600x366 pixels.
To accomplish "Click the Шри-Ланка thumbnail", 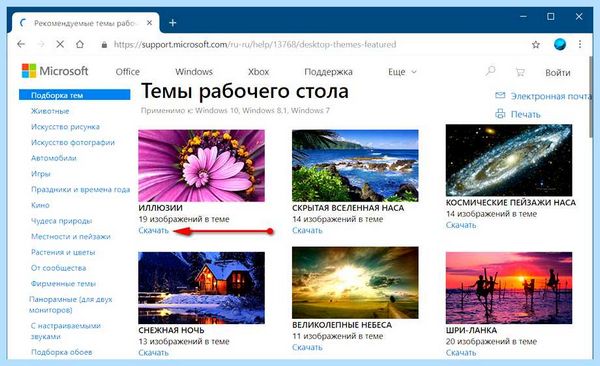I will pyautogui.click(x=509, y=288).
